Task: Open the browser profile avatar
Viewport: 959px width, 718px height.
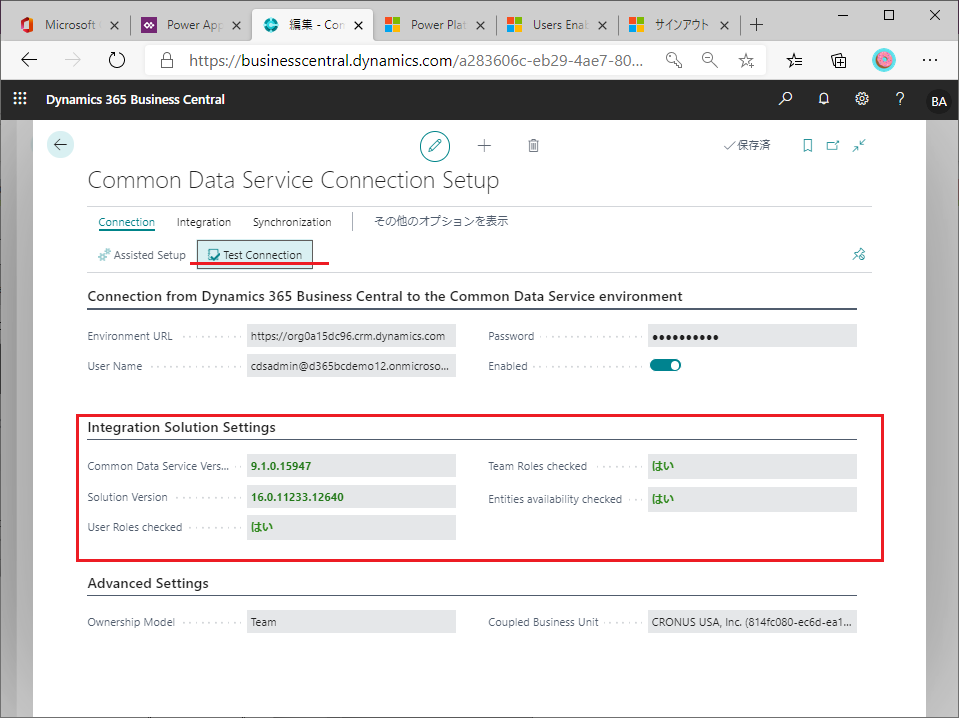Action: pyautogui.click(x=884, y=60)
